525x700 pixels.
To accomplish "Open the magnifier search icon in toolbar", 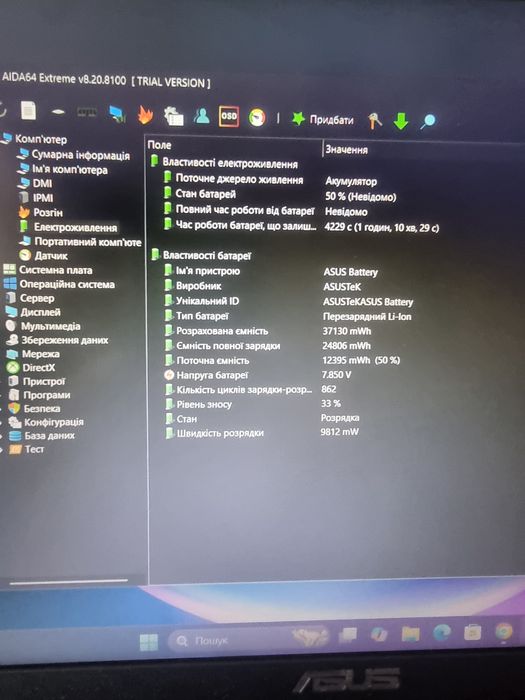I will [x=428, y=121].
